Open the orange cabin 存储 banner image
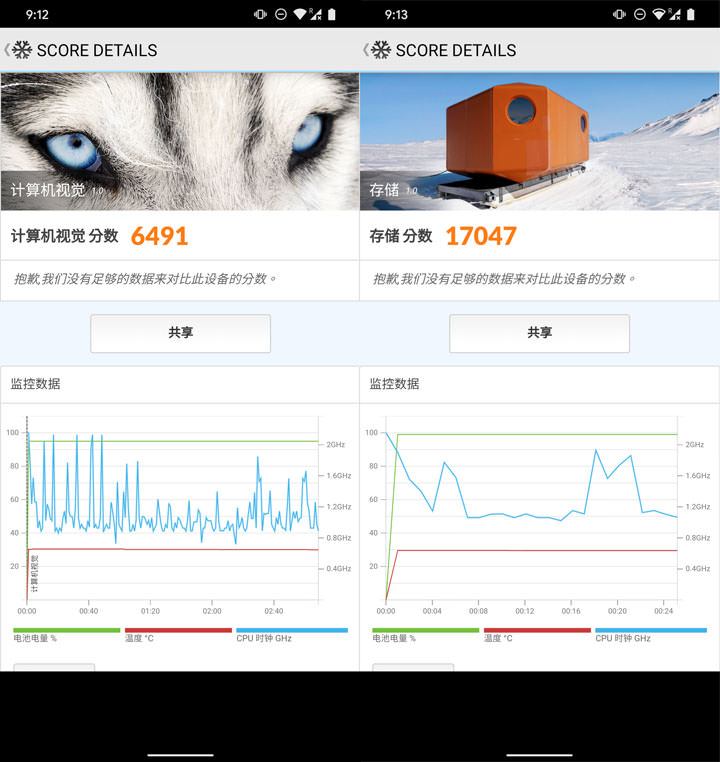720x762 pixels. tap(540, 140)
